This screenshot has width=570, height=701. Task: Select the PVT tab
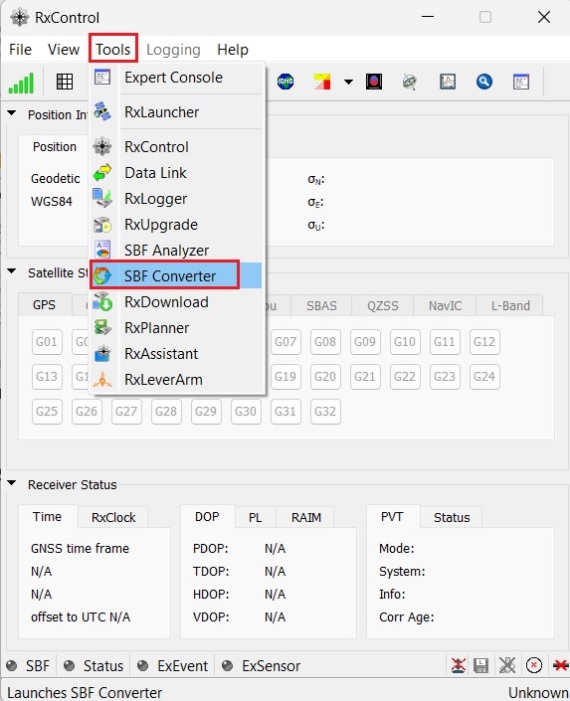(x=392, y=516)
